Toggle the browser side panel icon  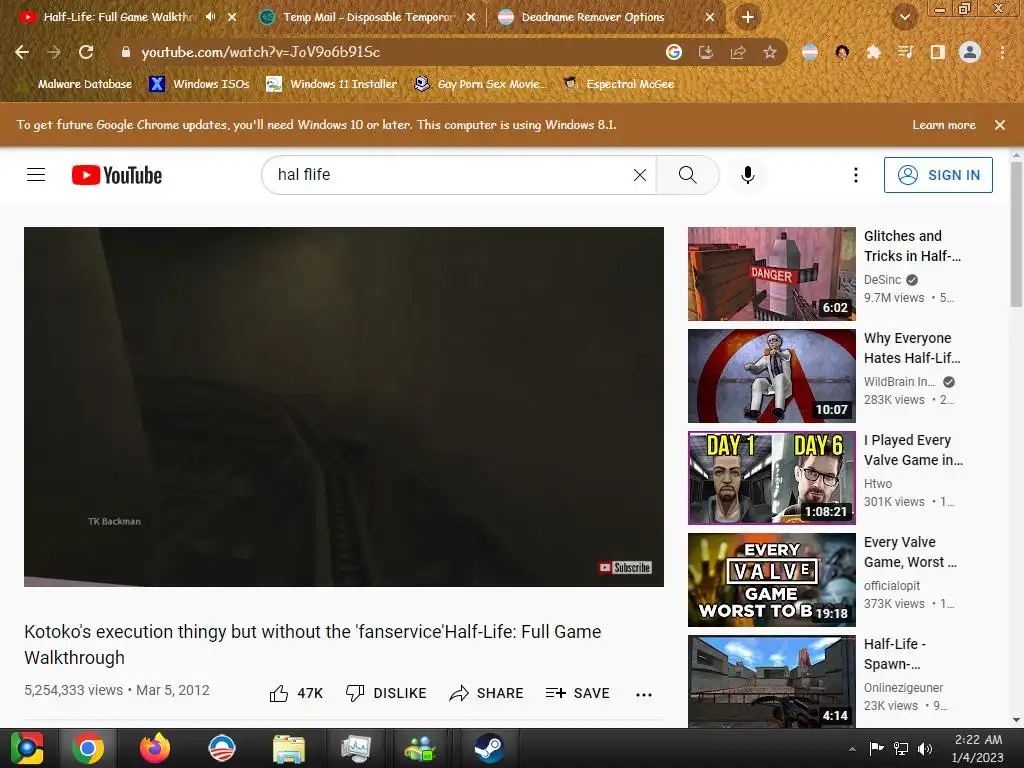click(938, 52)
